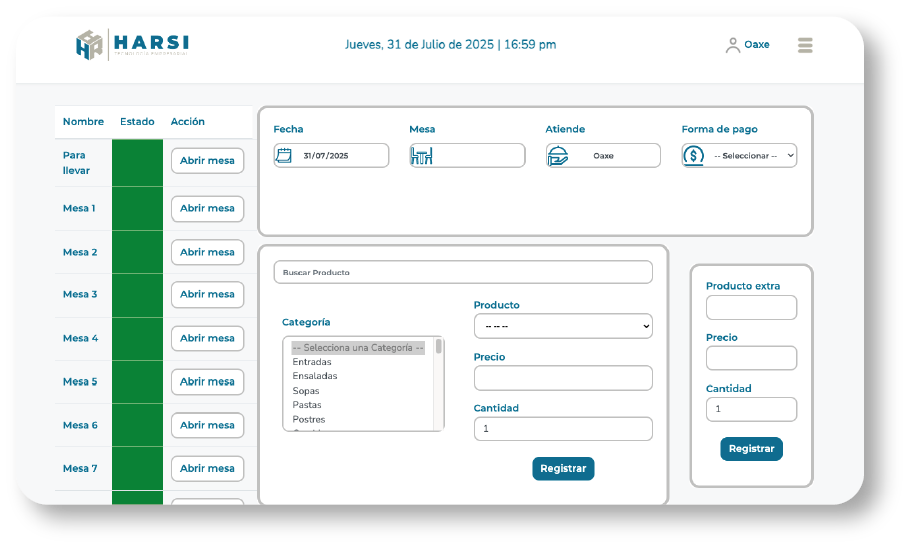The image size is (909, 550).
Task: Click the 'Mesa 6' row name
Action: [x=80, y=425]
